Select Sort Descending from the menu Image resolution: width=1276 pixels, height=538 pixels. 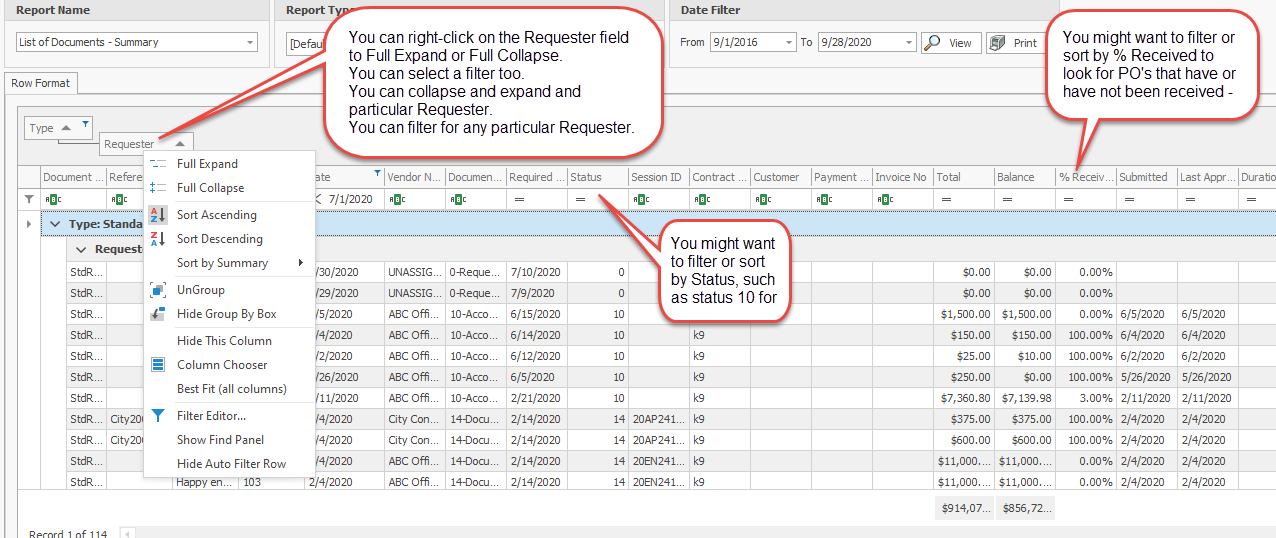pyautogui.click(x=219, y=239)
